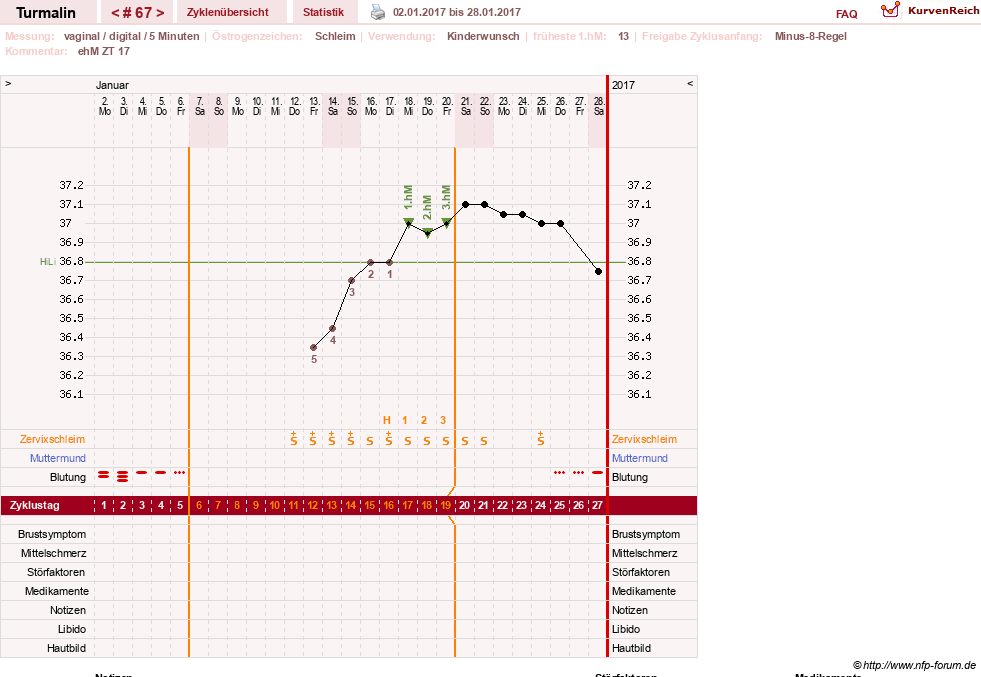
Task: Click the date column 28. Sa
Action: [x=599, y=106]
